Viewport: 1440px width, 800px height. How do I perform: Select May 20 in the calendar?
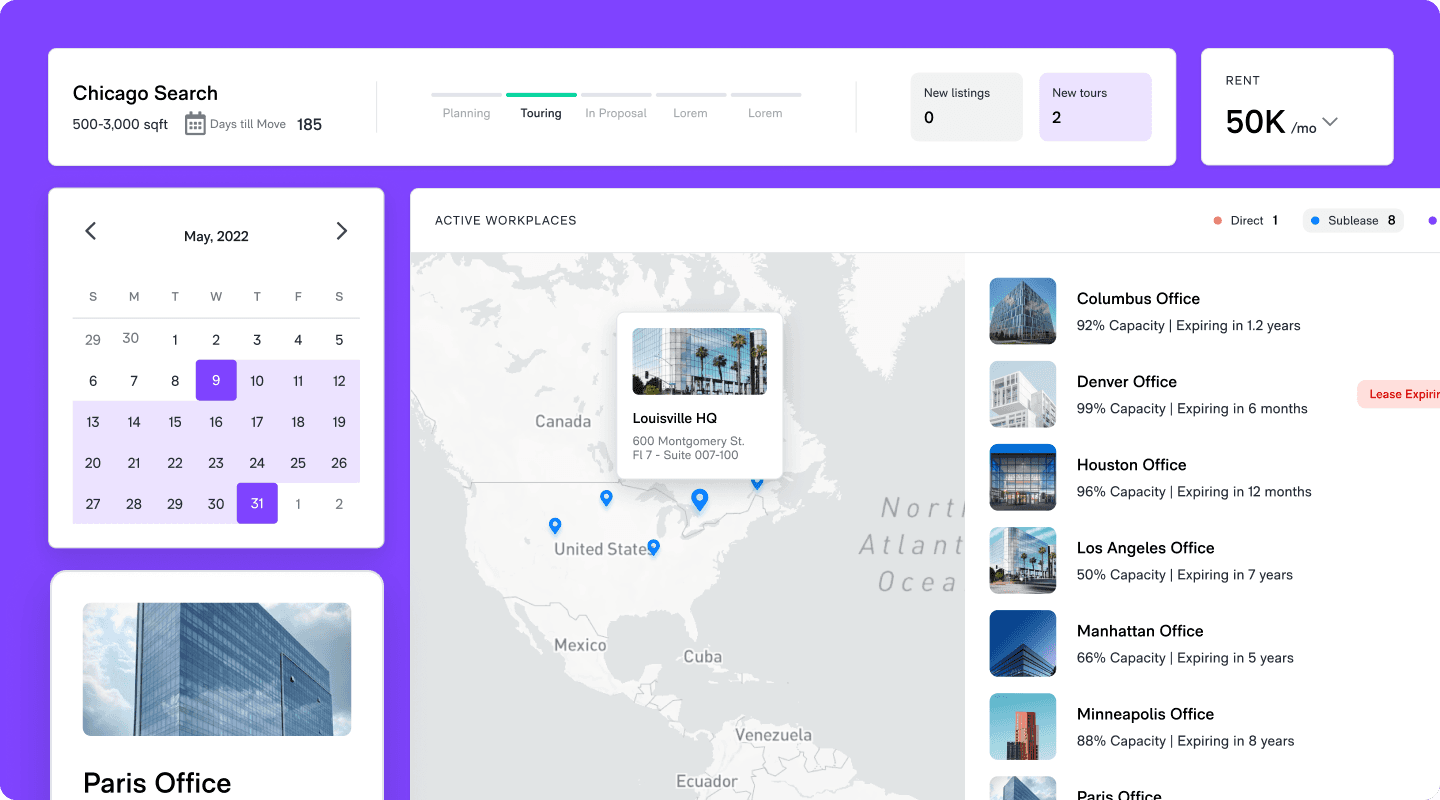pyautogui.click(x=93, y=463)
